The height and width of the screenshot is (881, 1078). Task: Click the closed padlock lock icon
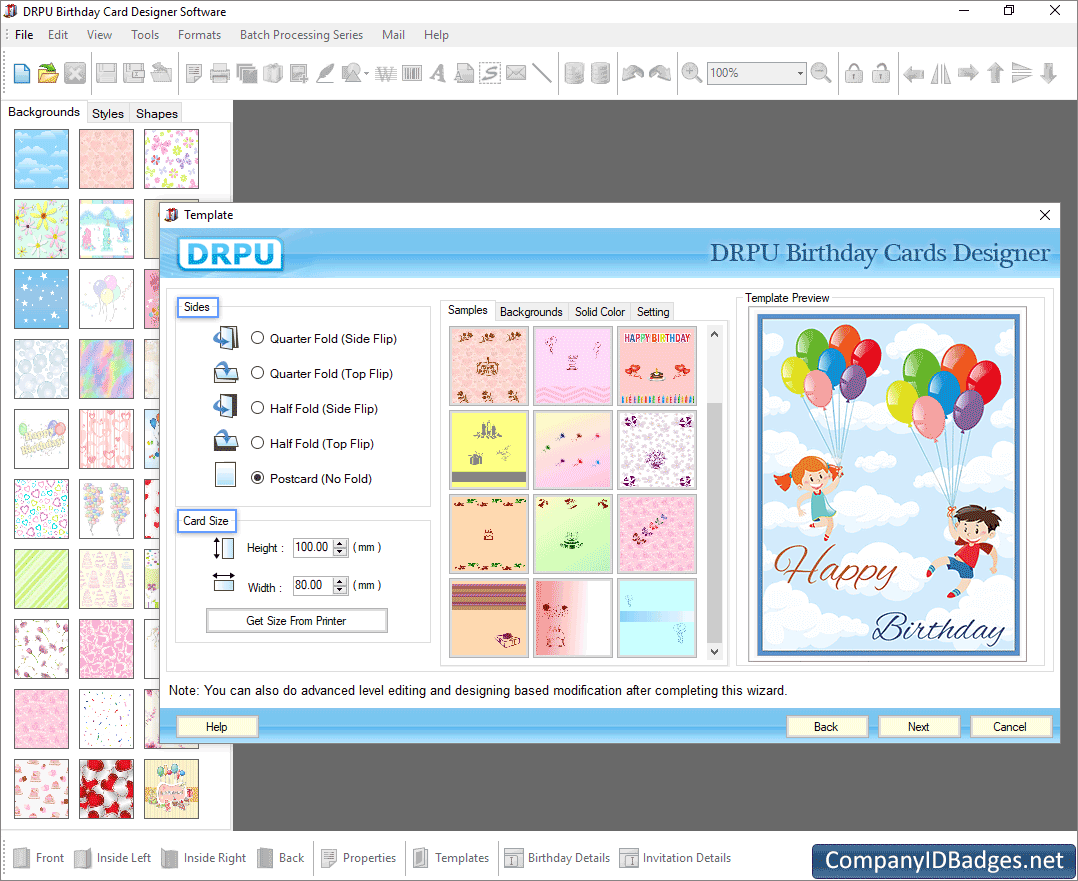coord(854,73)
